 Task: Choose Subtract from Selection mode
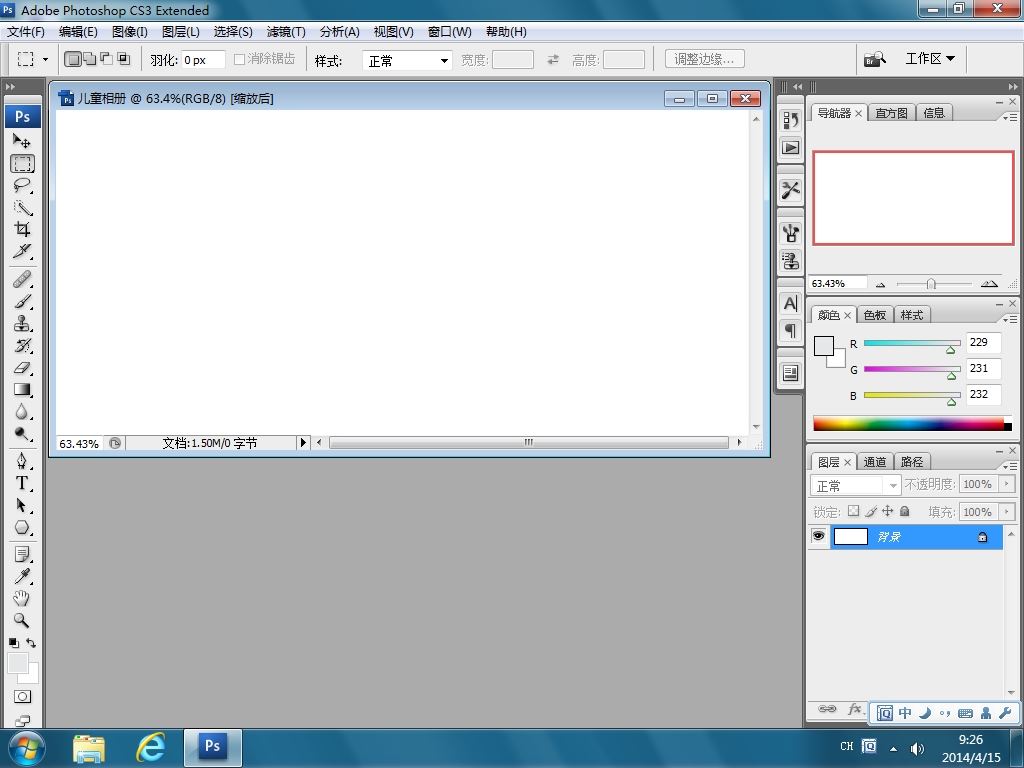(x=106, y=59)
